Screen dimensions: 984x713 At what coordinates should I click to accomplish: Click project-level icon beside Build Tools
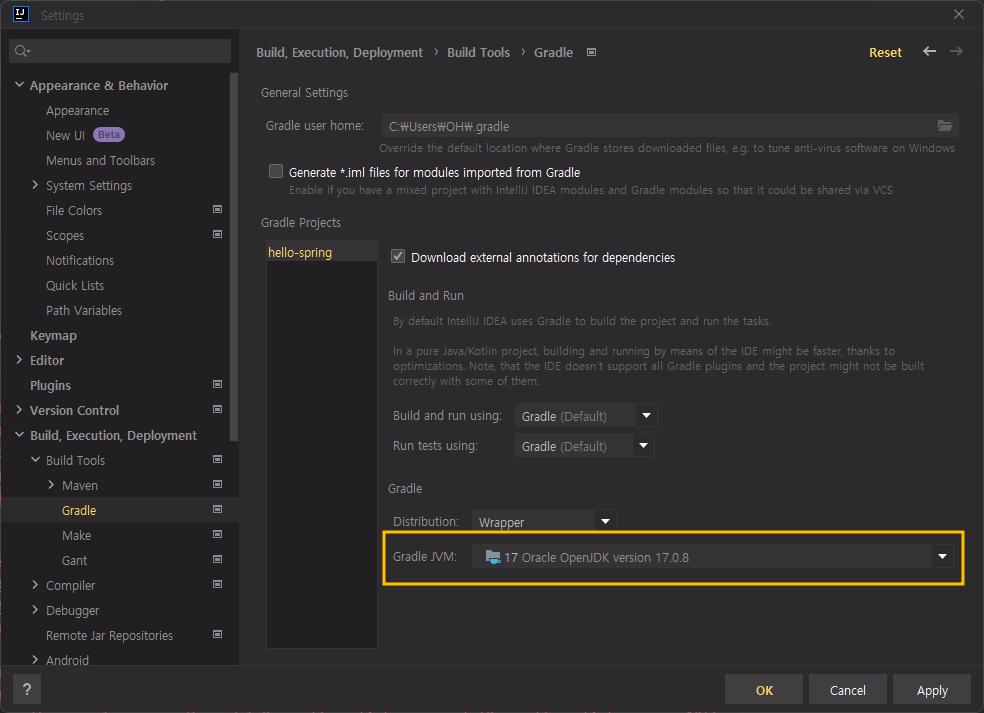point(217,460)
